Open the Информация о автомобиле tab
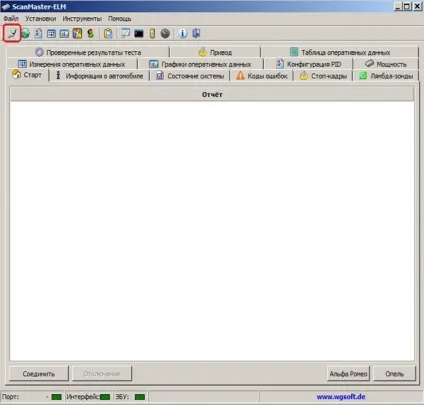 [x=99, y=76]
